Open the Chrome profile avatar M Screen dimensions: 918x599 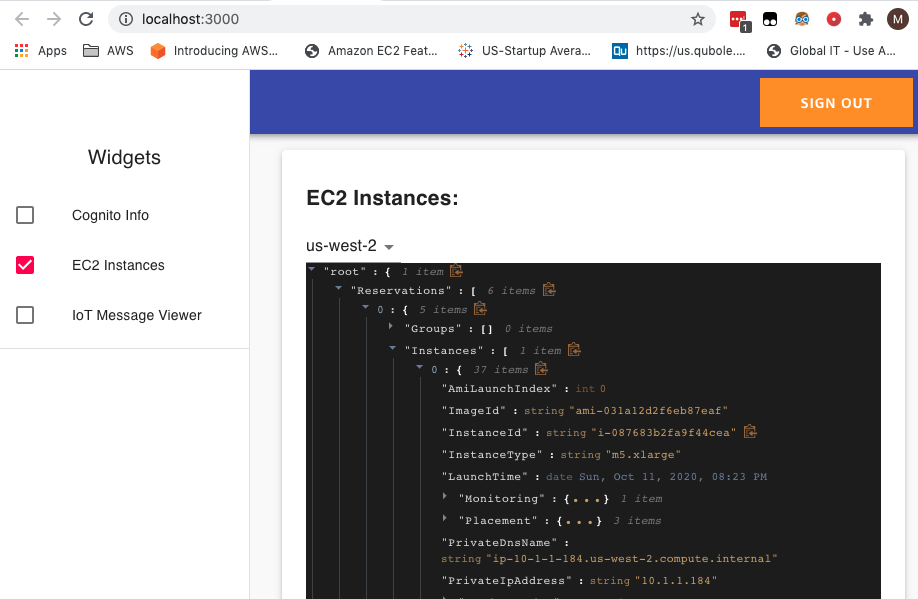pyautogui.click(x=897, y=19)
